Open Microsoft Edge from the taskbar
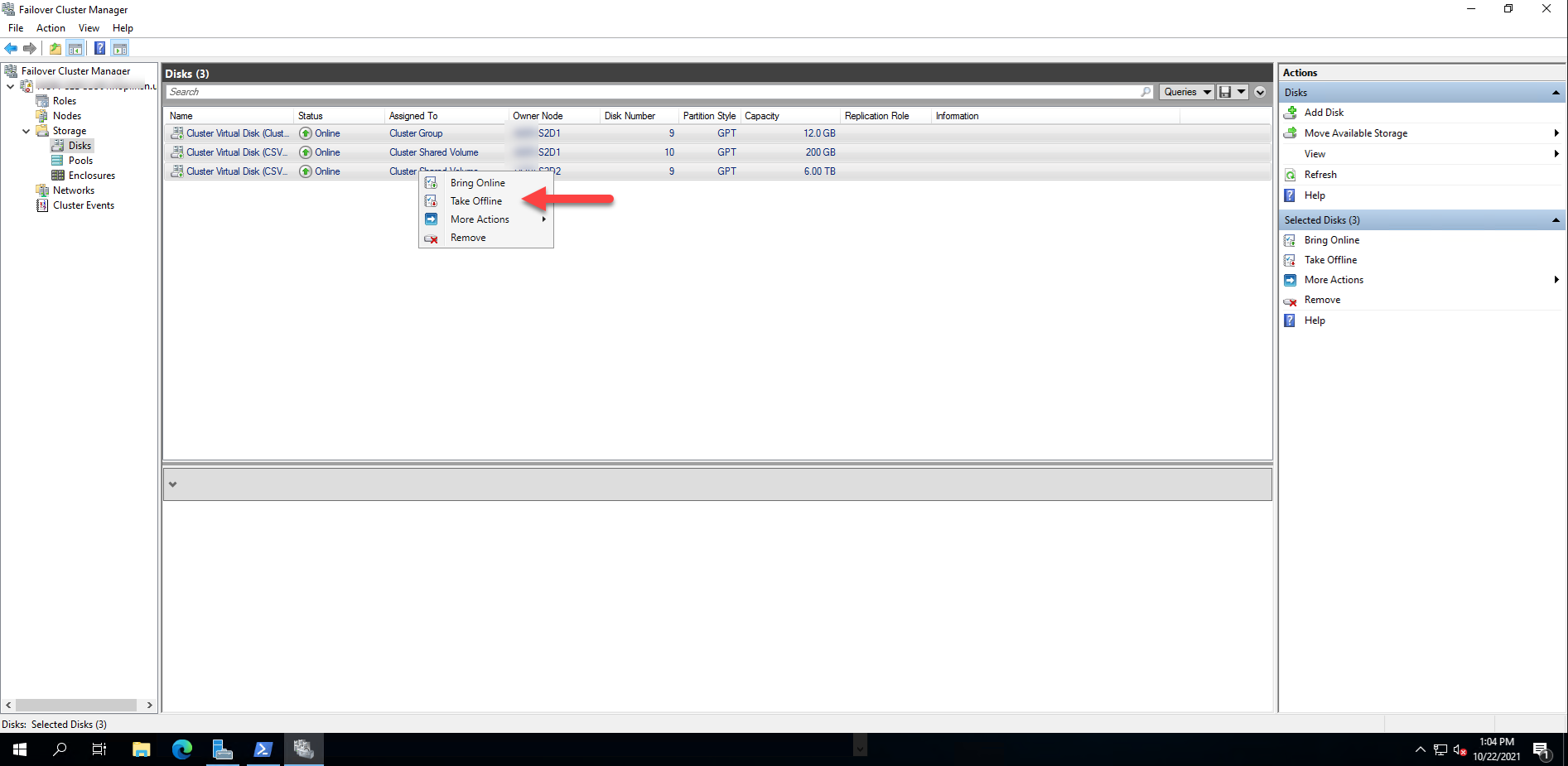1568x766 pixels. 182,749
